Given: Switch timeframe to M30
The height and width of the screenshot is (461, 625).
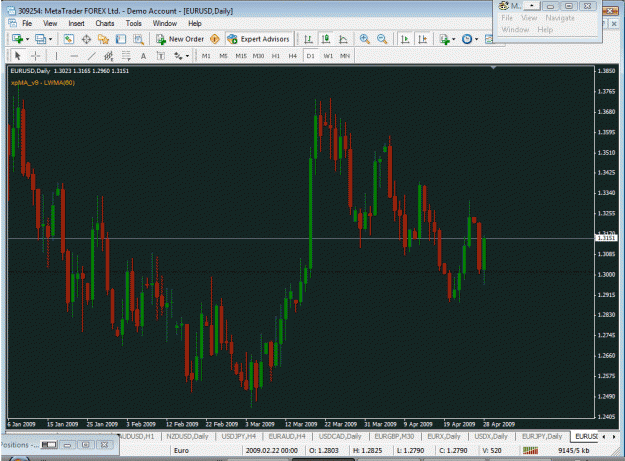Looking at the screenshot, I should click(258, 56).
